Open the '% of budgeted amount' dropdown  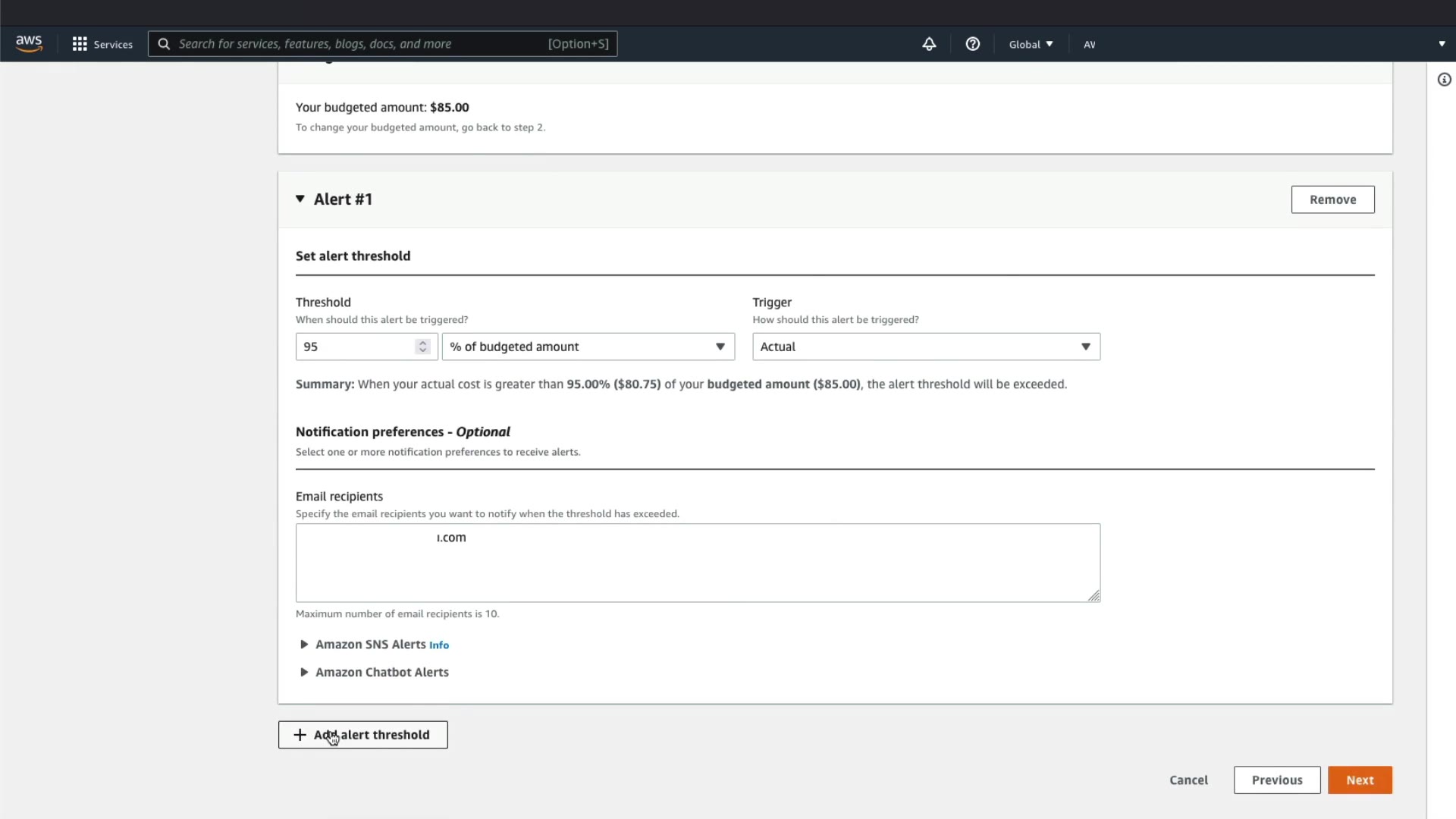click(588, 347)
